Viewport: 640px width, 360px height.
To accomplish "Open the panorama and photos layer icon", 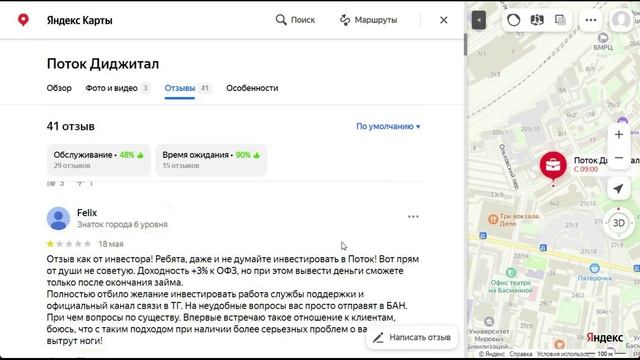I will 537,20.
